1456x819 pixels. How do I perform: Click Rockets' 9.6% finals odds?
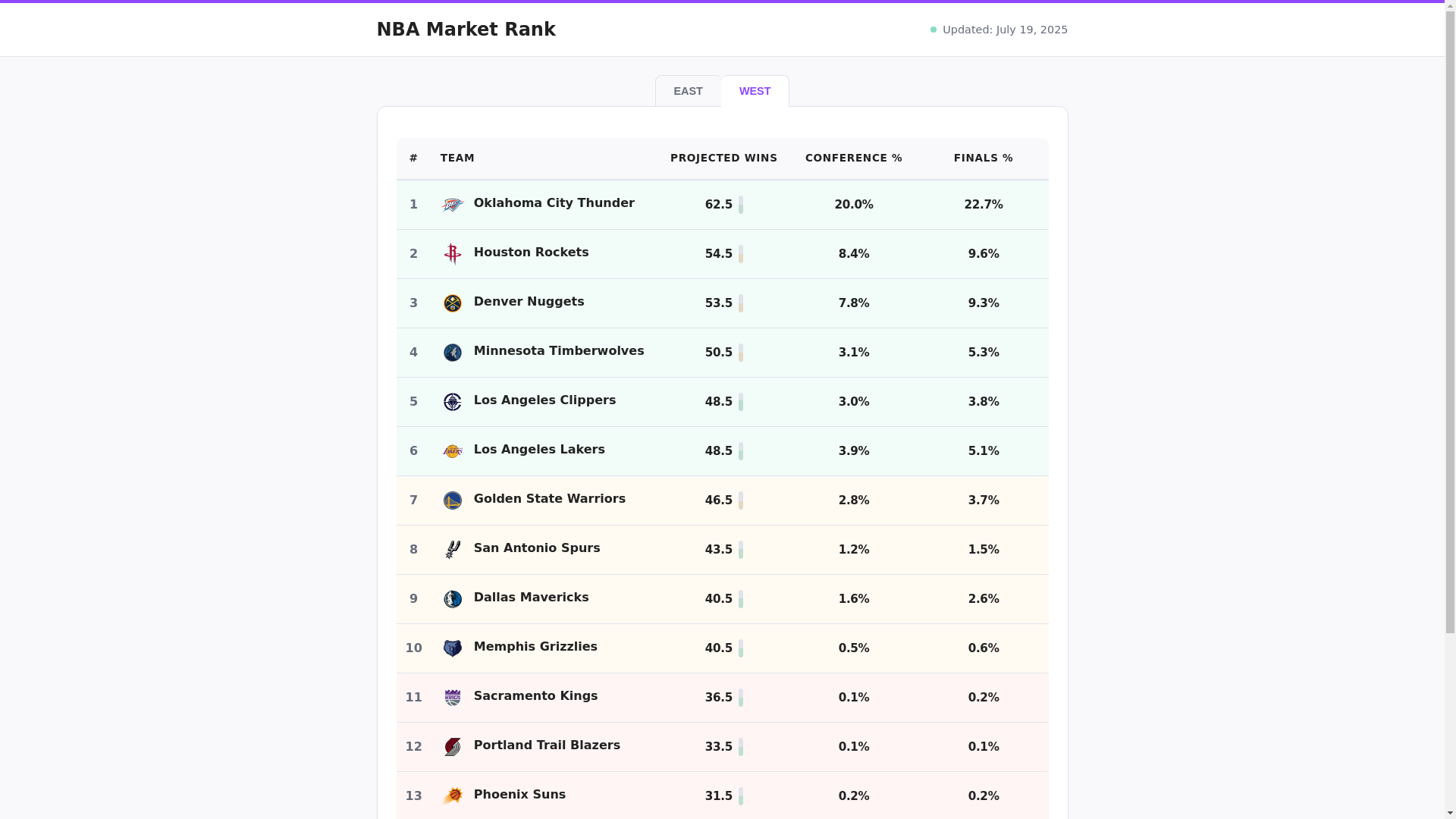tap(984, 254)
